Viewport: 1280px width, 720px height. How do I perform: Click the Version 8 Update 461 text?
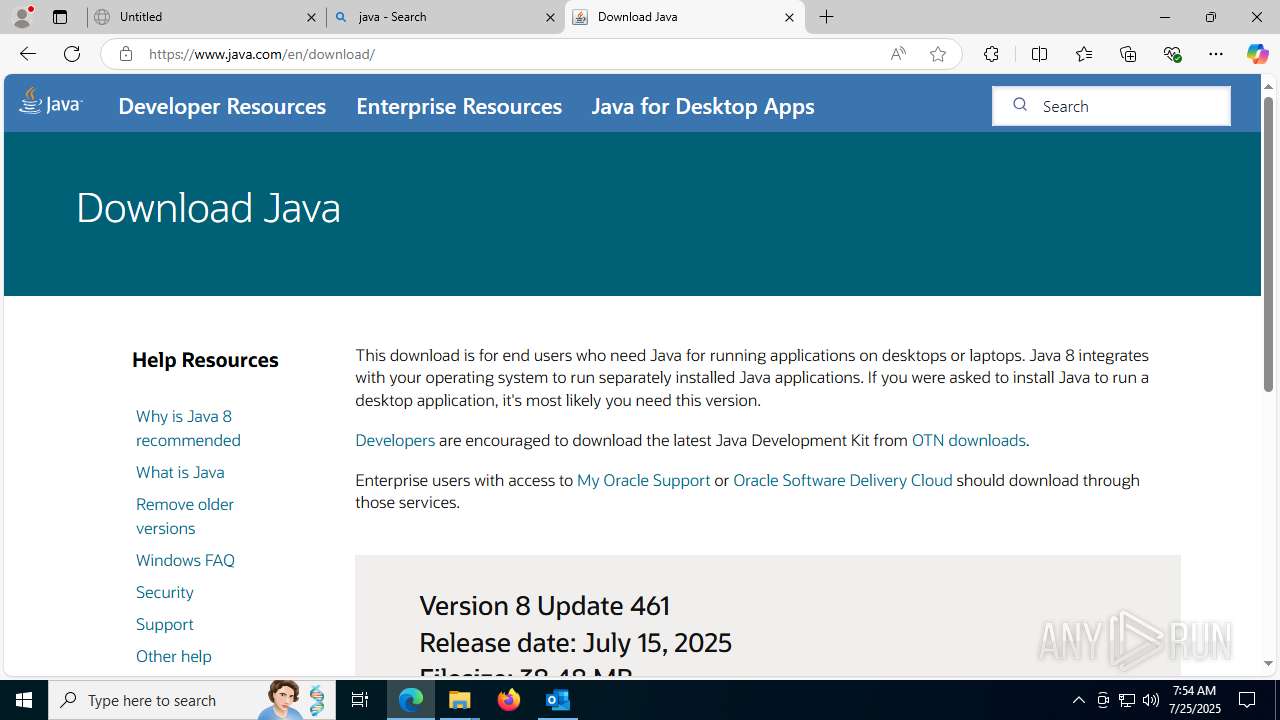click(544, 606)
